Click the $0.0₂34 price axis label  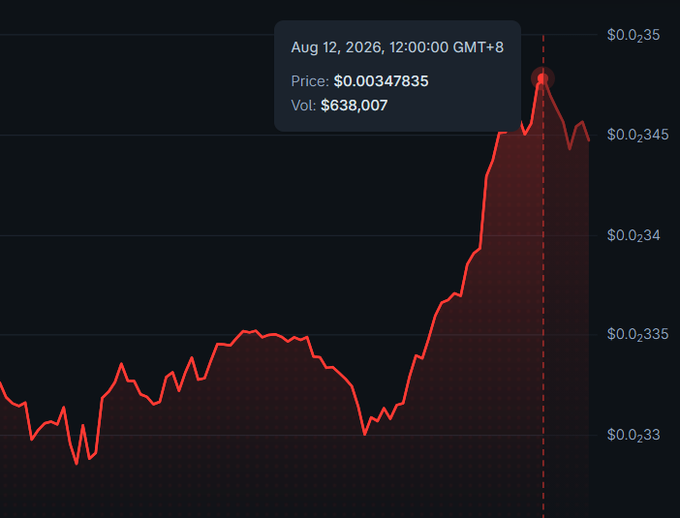[x=633, y=236]
